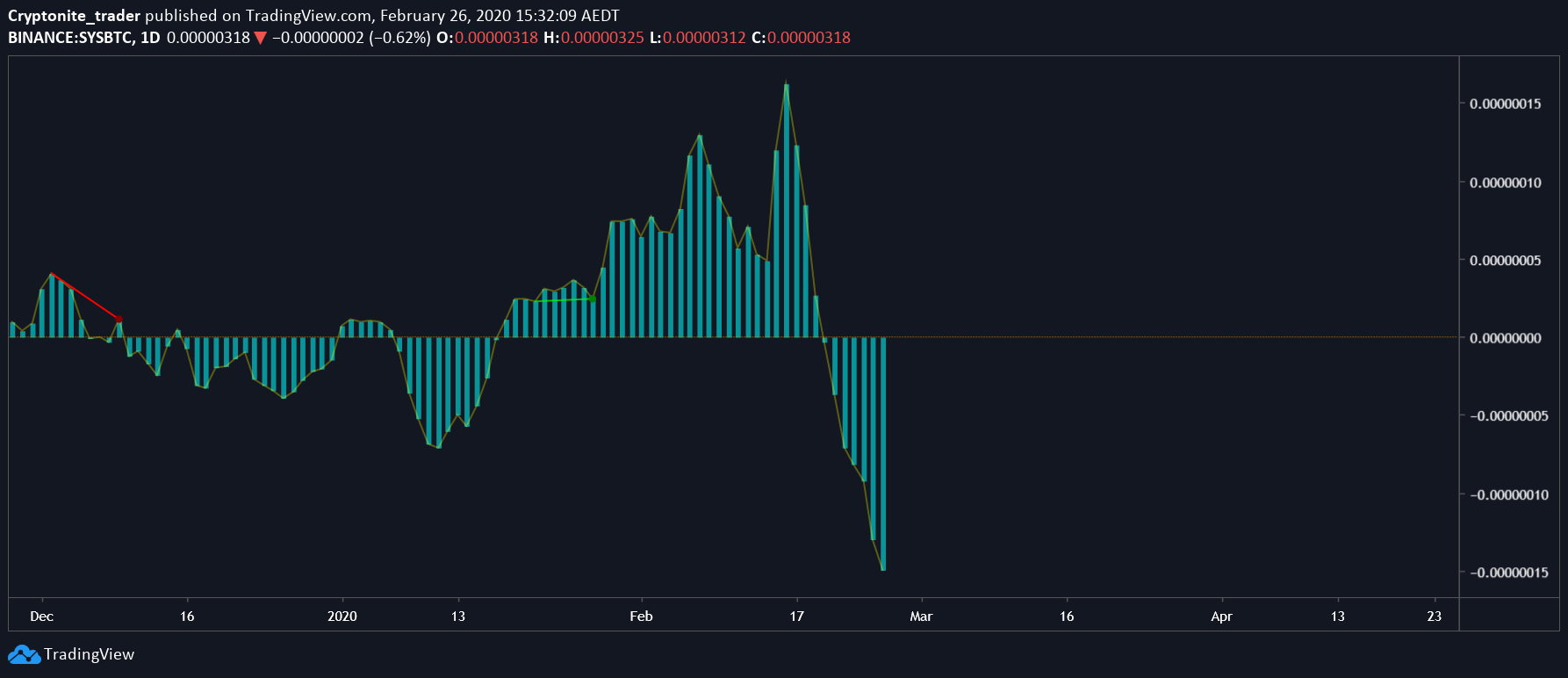Click the red divergence trend line
Viewport: 1568px width, 678px height.
click(85, 297)
